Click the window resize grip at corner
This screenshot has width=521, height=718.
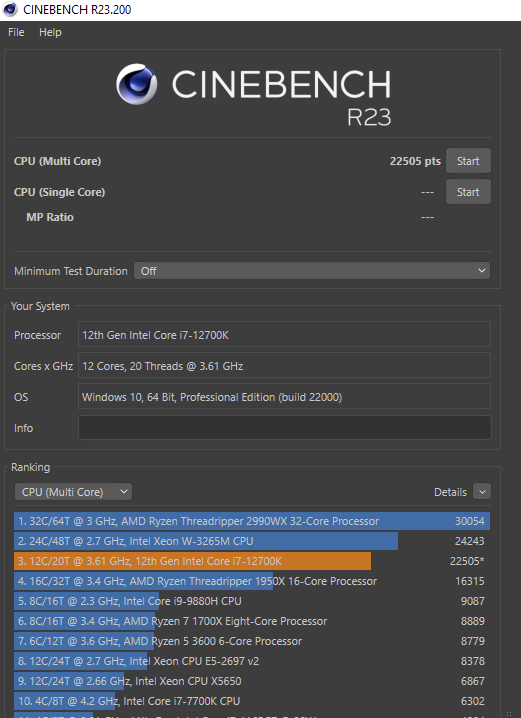tap(509, 713)
